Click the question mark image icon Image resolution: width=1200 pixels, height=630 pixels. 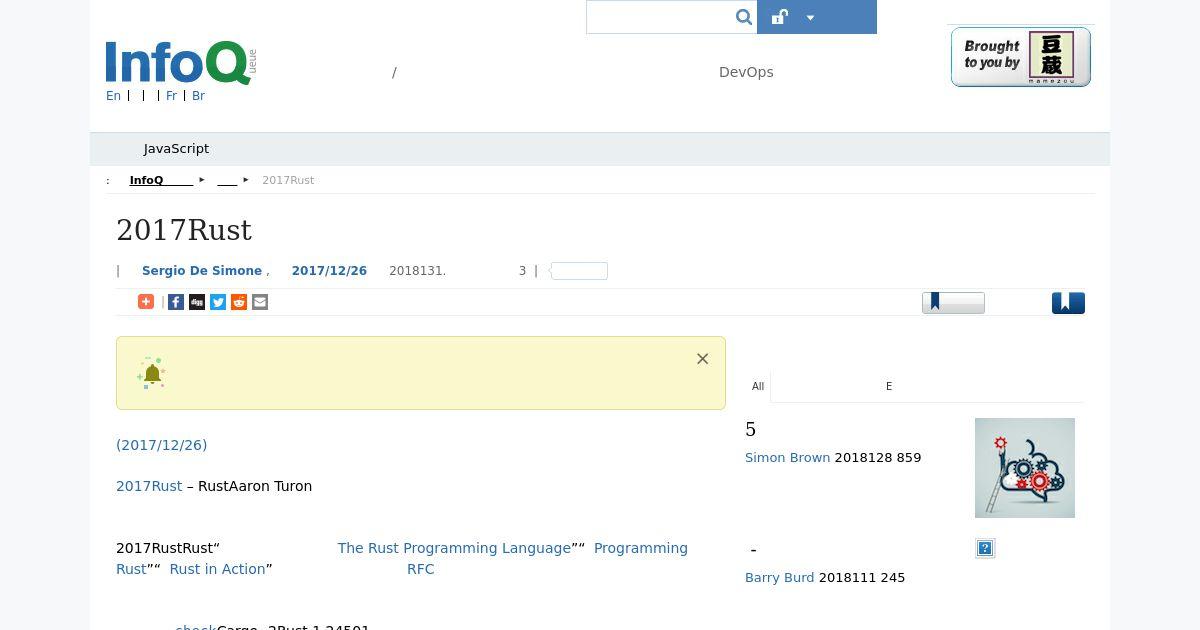(x=985, y=548)
